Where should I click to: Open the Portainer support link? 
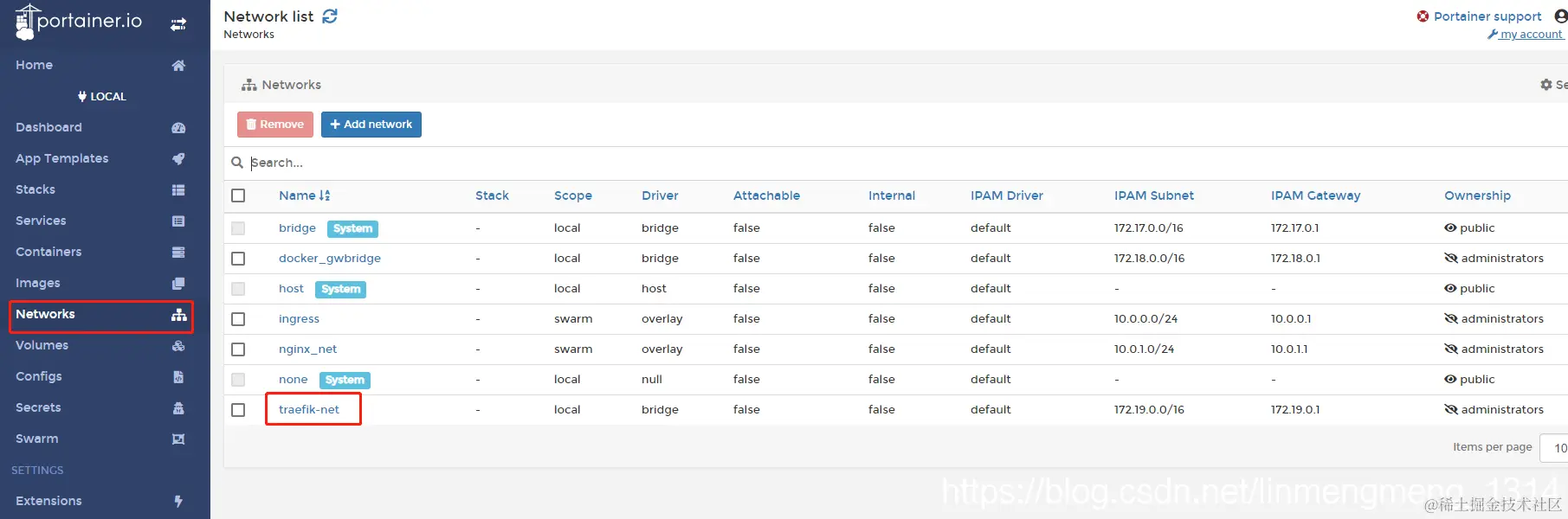1487,16
